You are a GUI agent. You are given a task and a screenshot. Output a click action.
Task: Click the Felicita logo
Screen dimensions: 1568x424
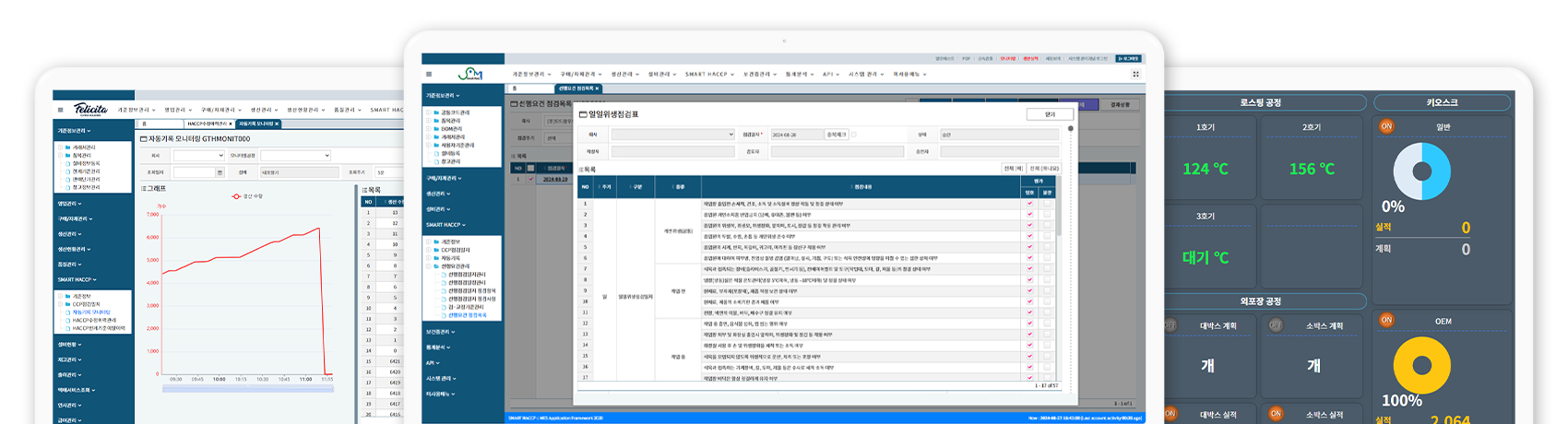[x=90, y=109]
